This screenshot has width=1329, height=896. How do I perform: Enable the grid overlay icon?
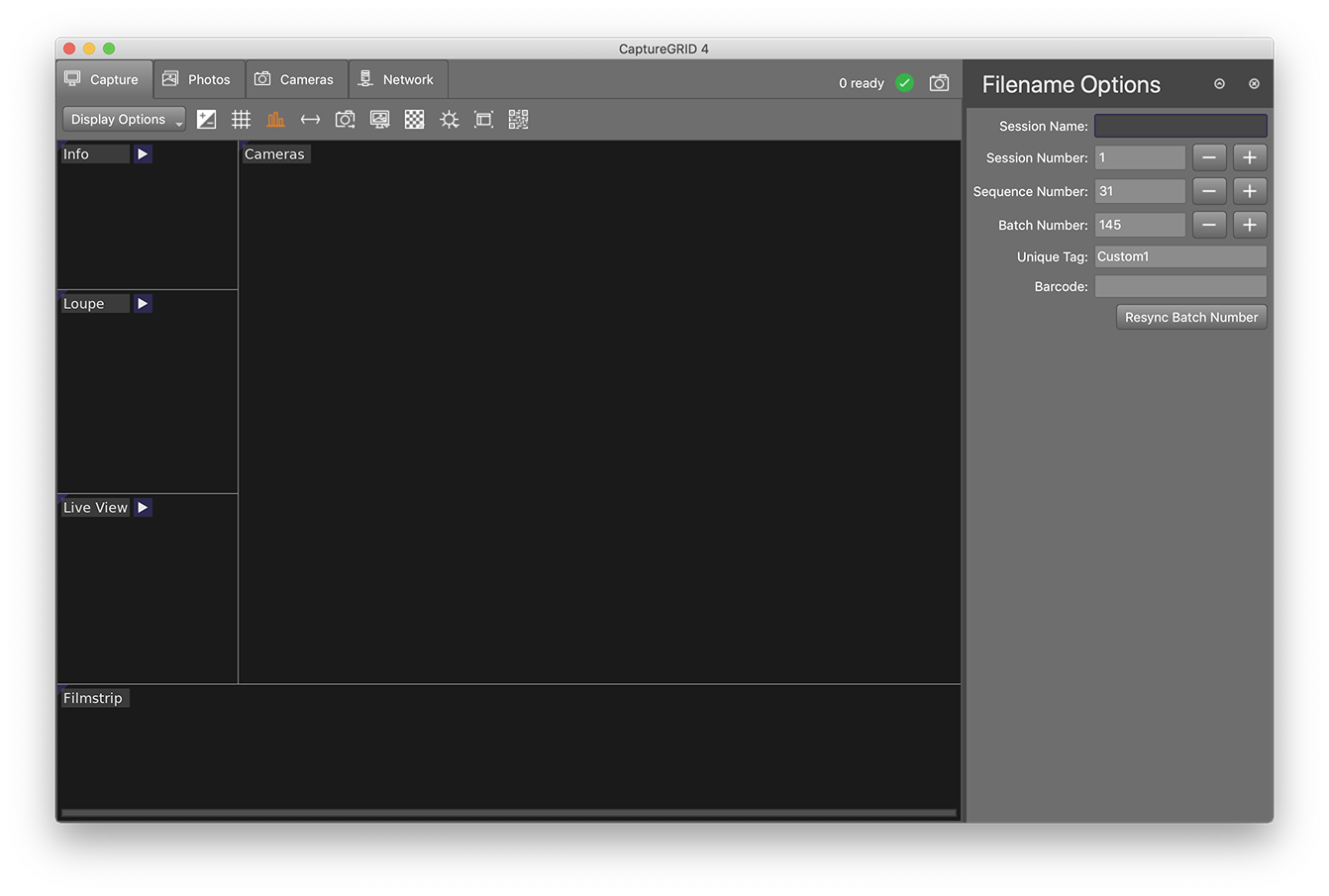pyautogui.click(x=241, y=119)
